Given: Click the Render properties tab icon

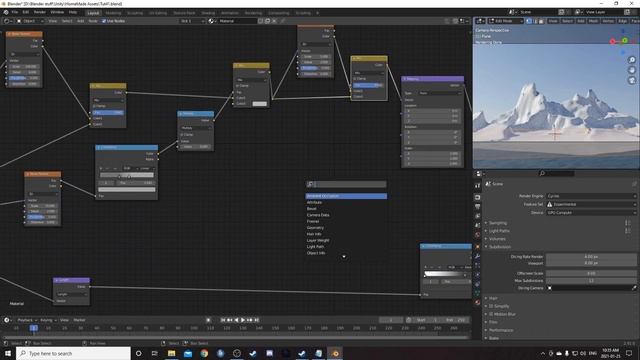Looking at the screenshot, I should pyautogui.click(x=478, y=198).
